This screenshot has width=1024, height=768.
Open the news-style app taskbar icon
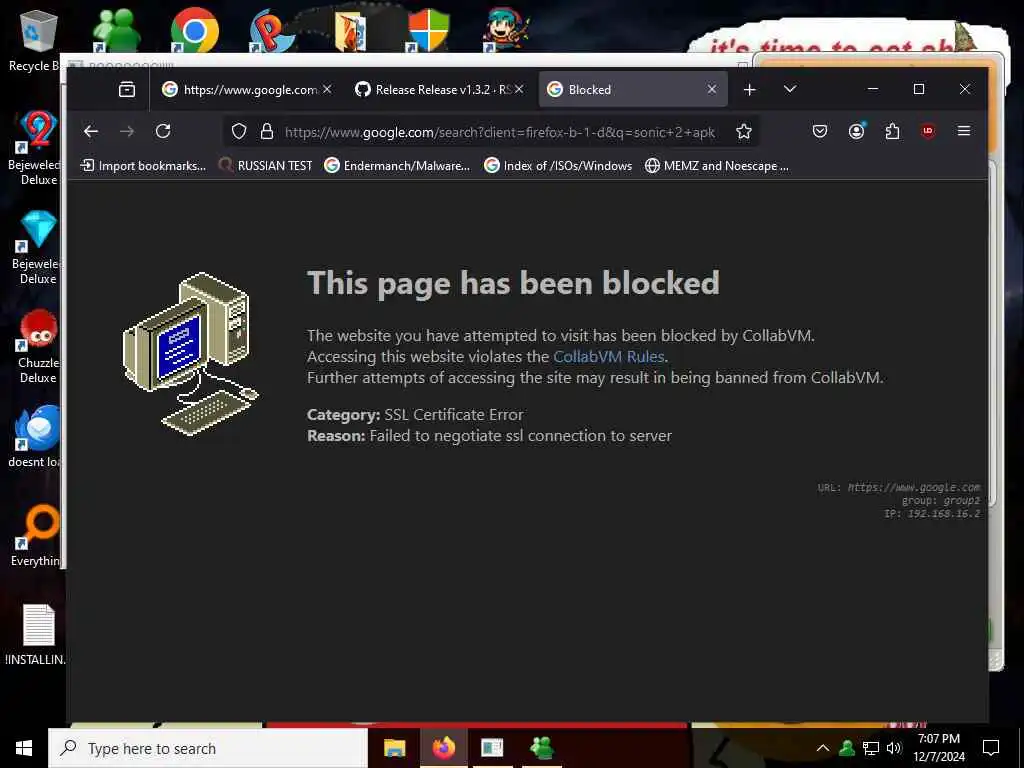tap(492, 748)
